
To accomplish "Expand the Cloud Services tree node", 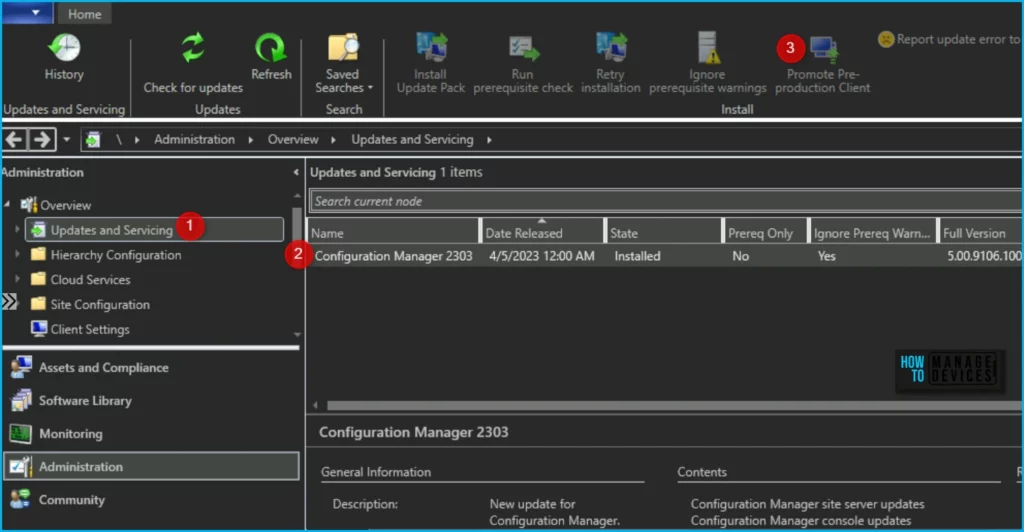I will pyautogui.click(x=18, y=279).
